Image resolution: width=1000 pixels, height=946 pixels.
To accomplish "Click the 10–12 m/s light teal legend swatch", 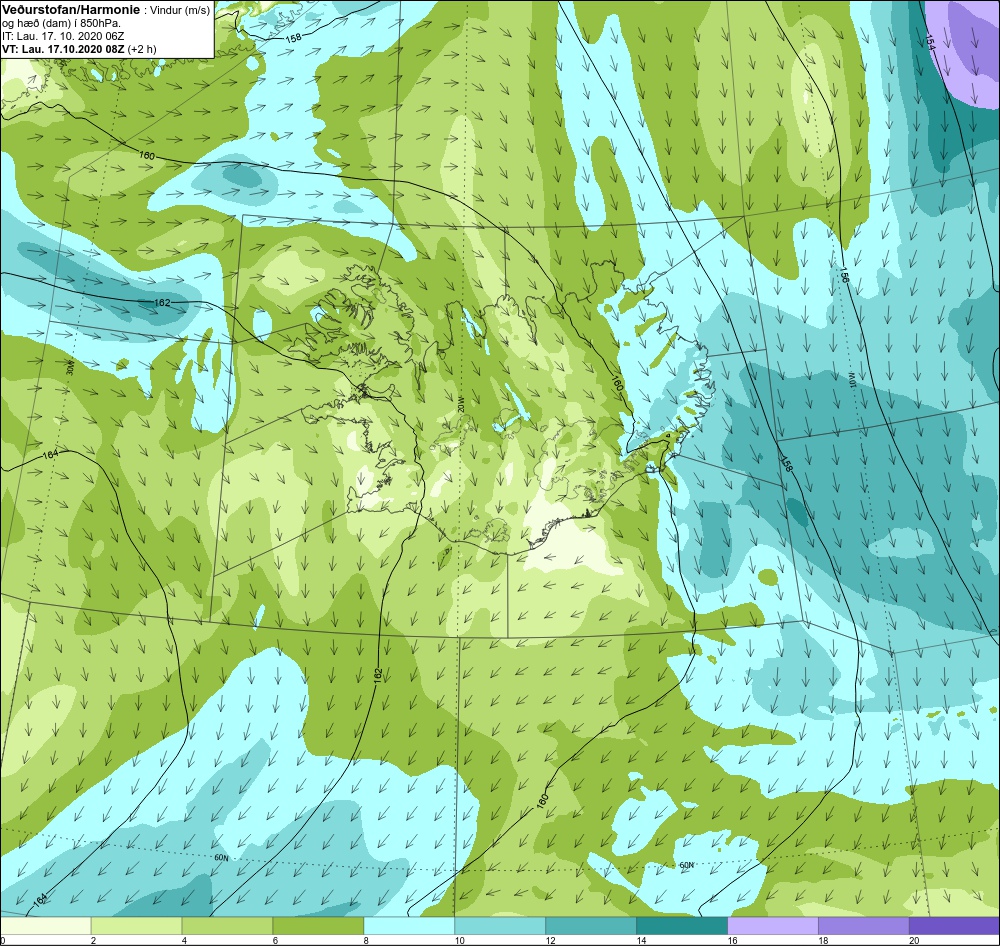I will point(500,925).
